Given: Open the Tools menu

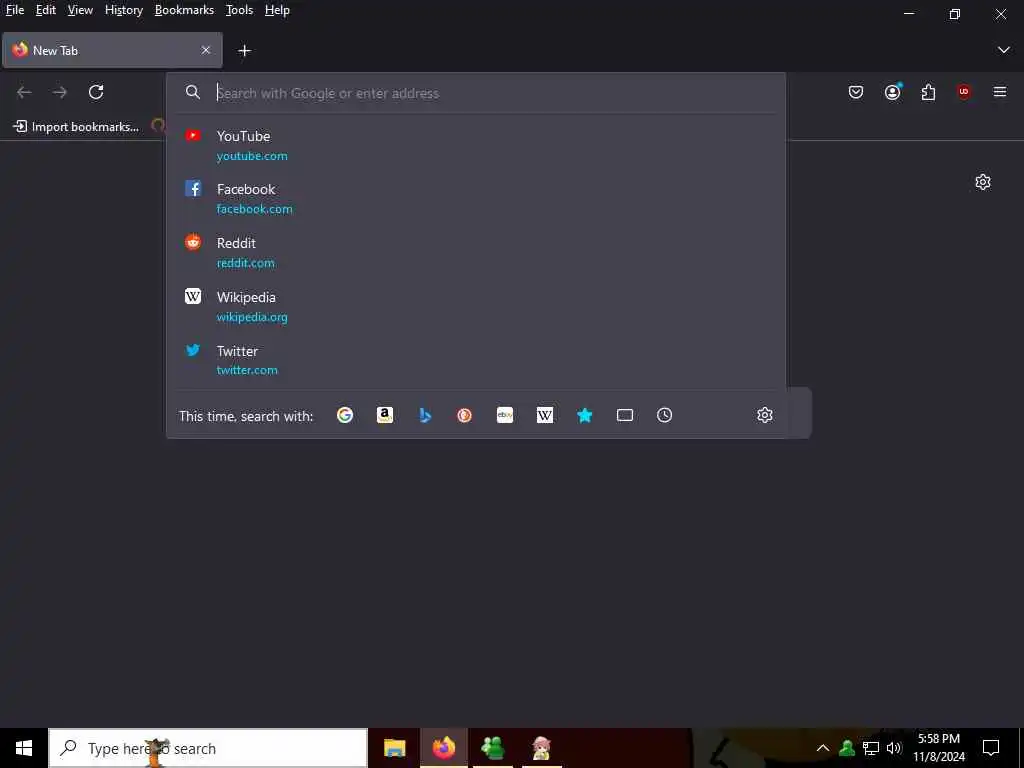Looking at the screenshot, I should [240, 10].
